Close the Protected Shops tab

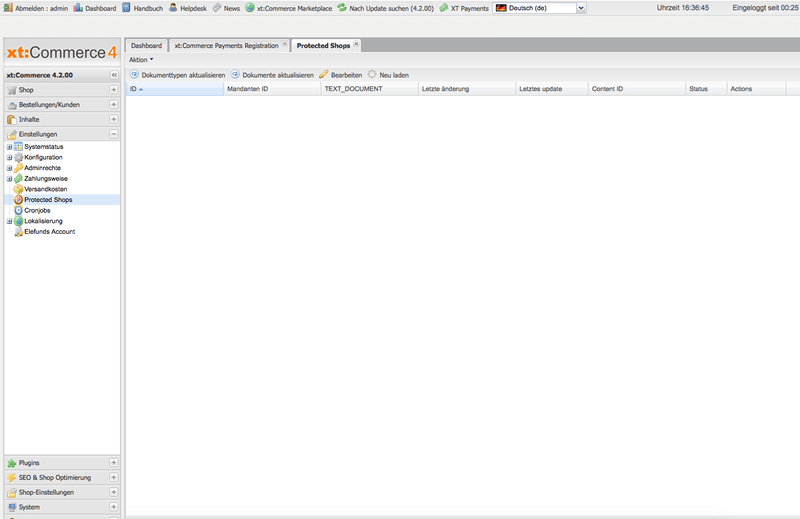pos(356,44)
